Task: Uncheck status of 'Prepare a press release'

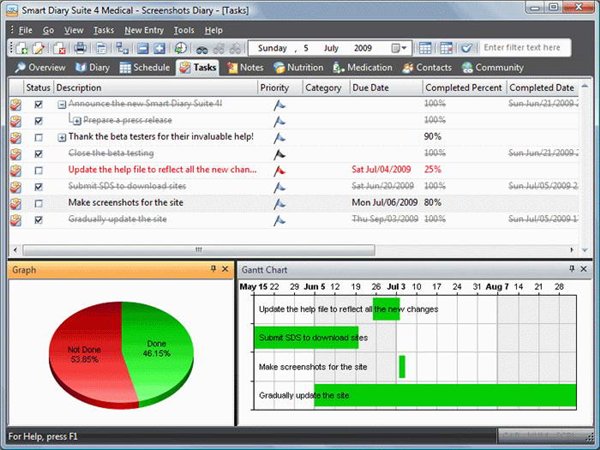Action: pyautogui.click(x=38, y=121)
